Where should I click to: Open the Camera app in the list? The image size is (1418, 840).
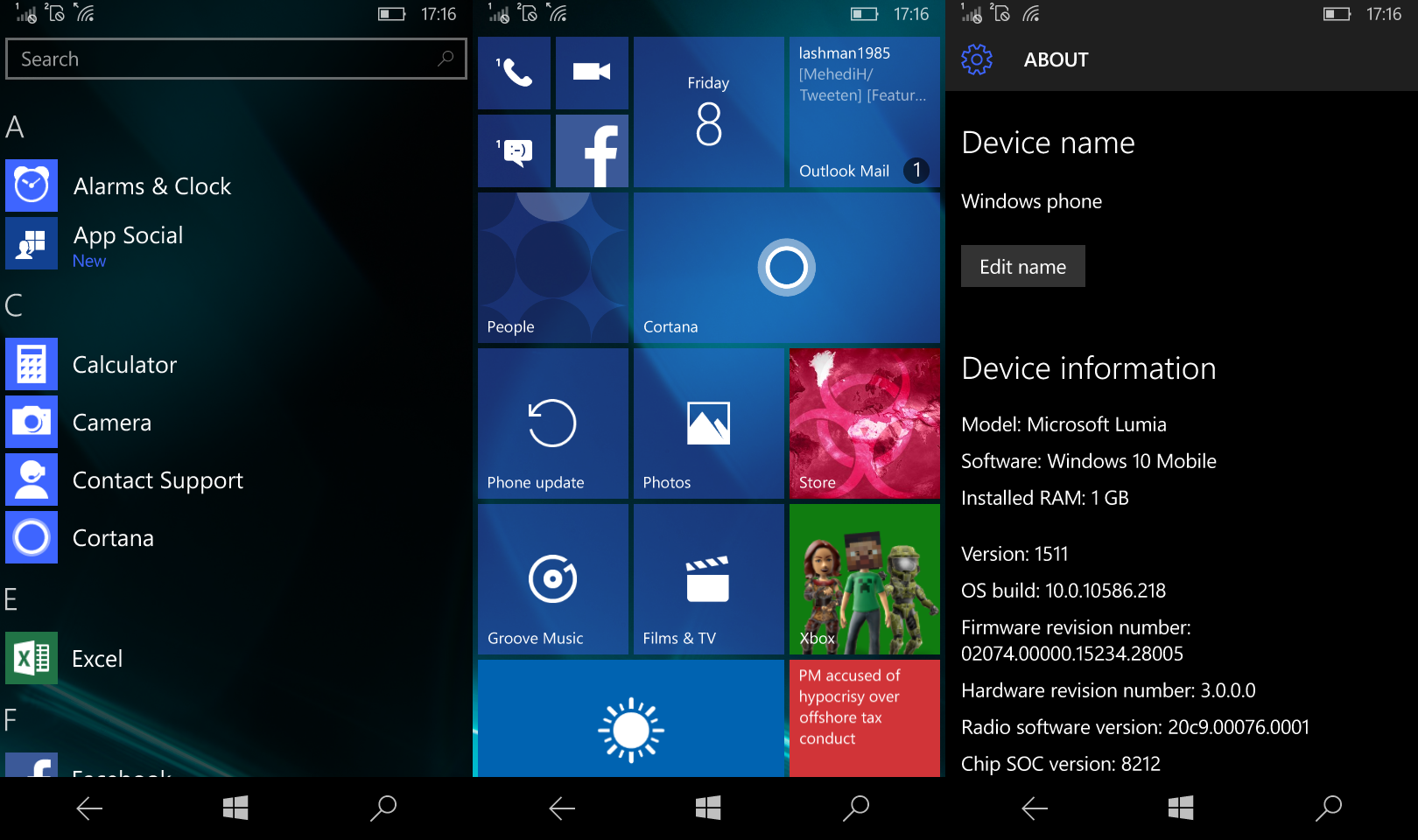[x=112, y=423]
